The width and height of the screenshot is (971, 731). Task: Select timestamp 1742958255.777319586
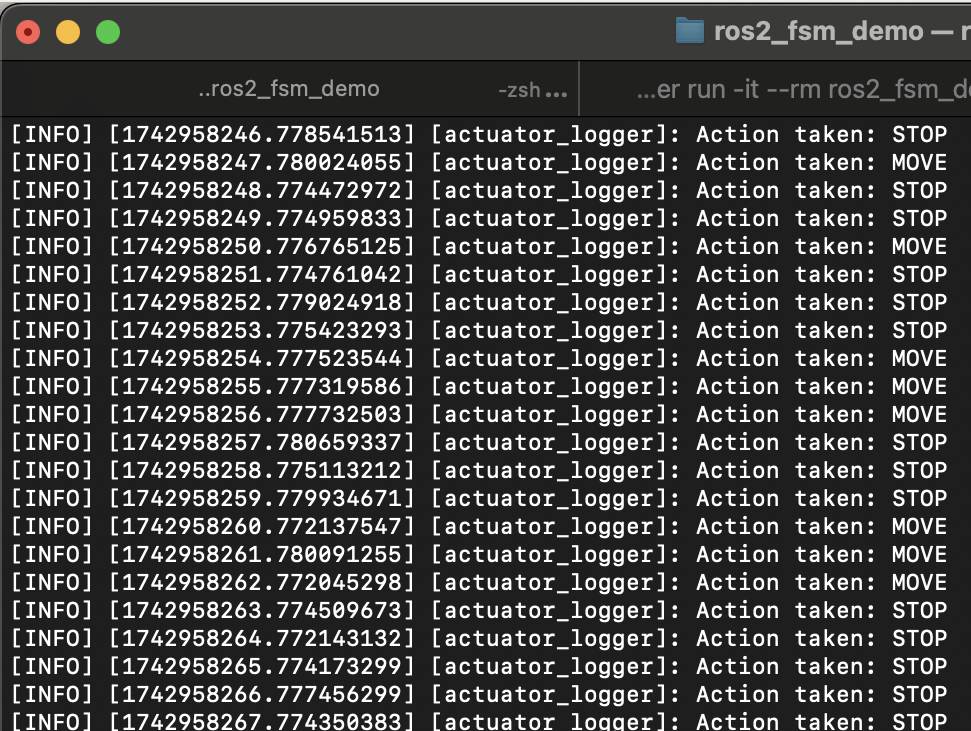(x=262, y=387)
